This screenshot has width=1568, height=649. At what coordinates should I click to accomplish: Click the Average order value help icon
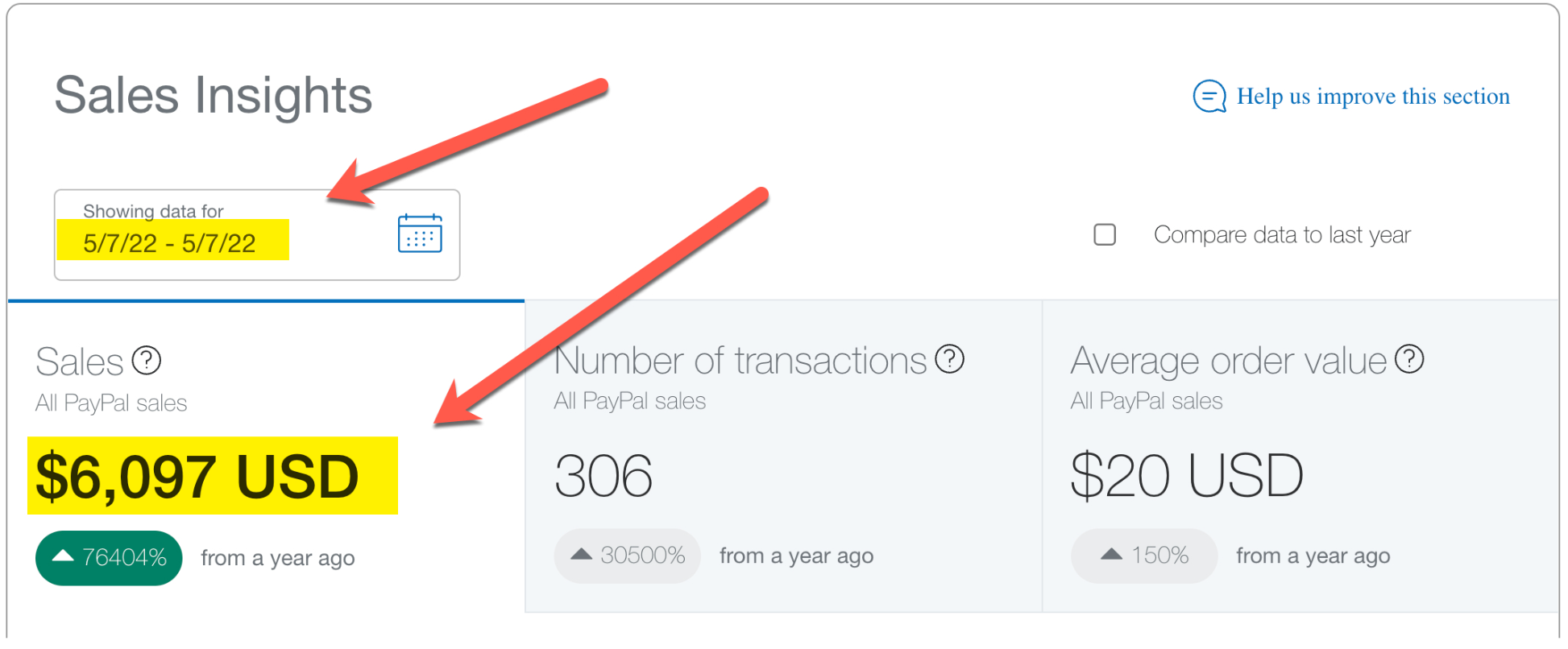click(x=1409, y=359)
